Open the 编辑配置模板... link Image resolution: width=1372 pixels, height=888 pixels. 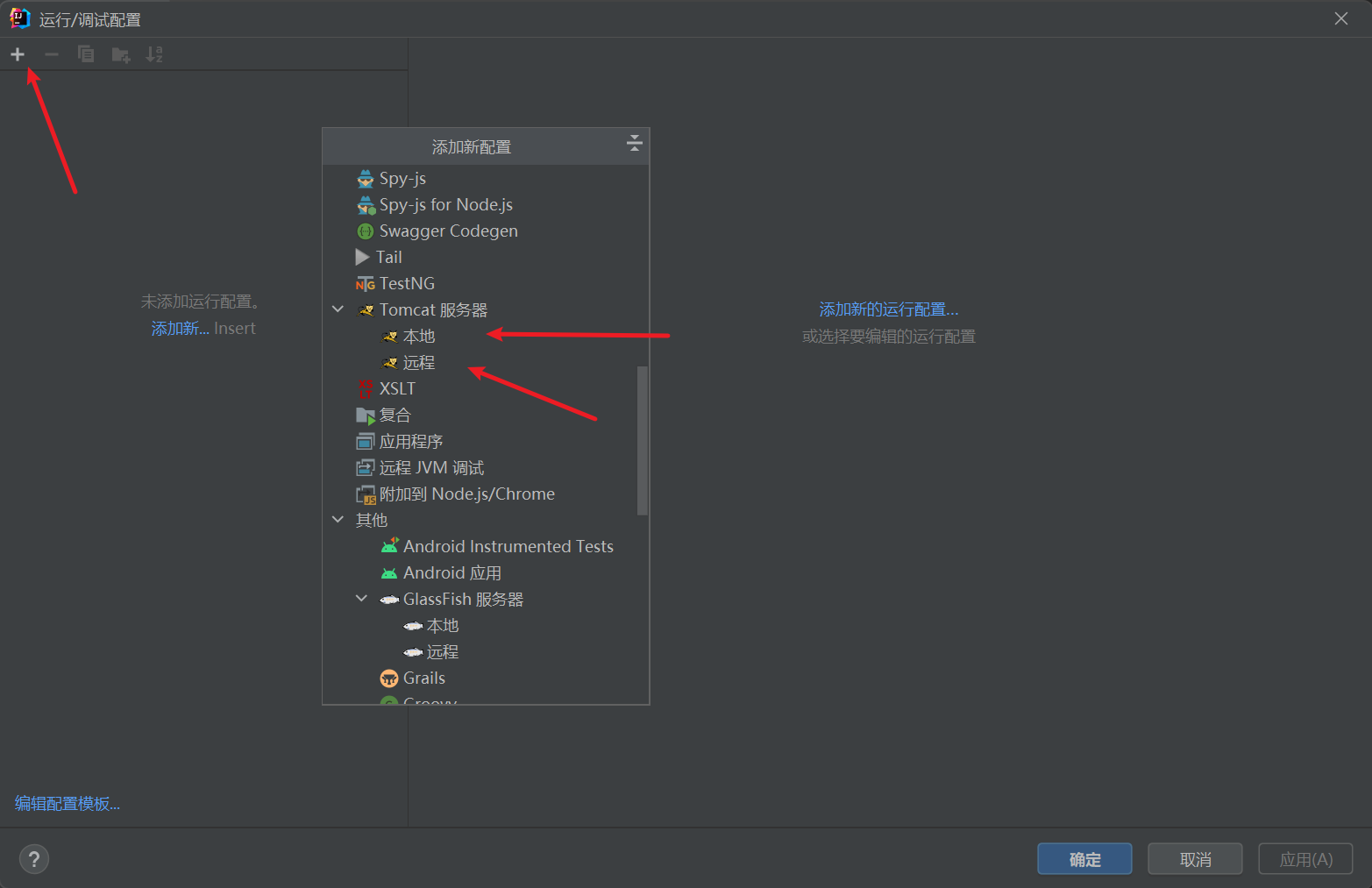point(68,804)
